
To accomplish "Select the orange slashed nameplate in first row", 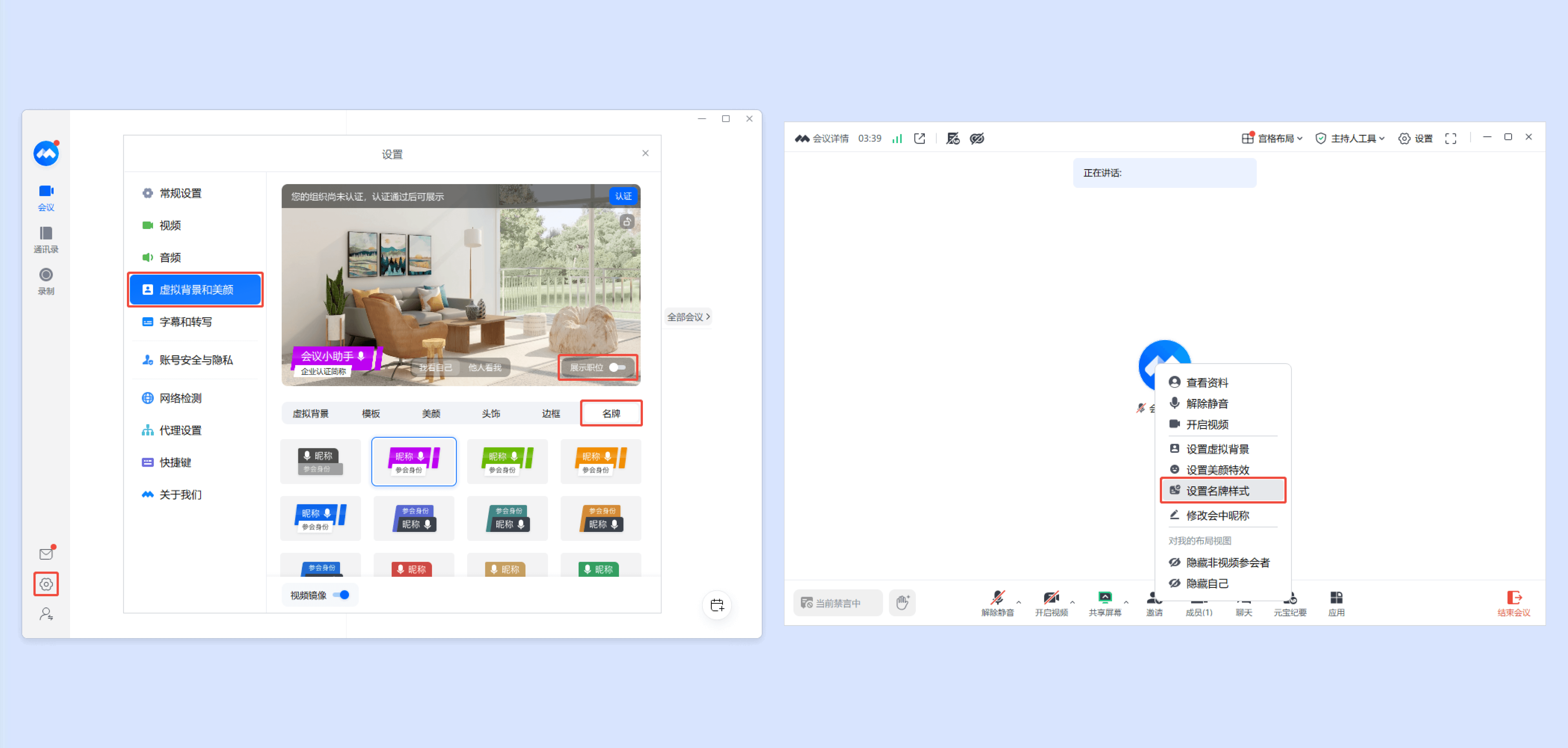I will 601,461.
